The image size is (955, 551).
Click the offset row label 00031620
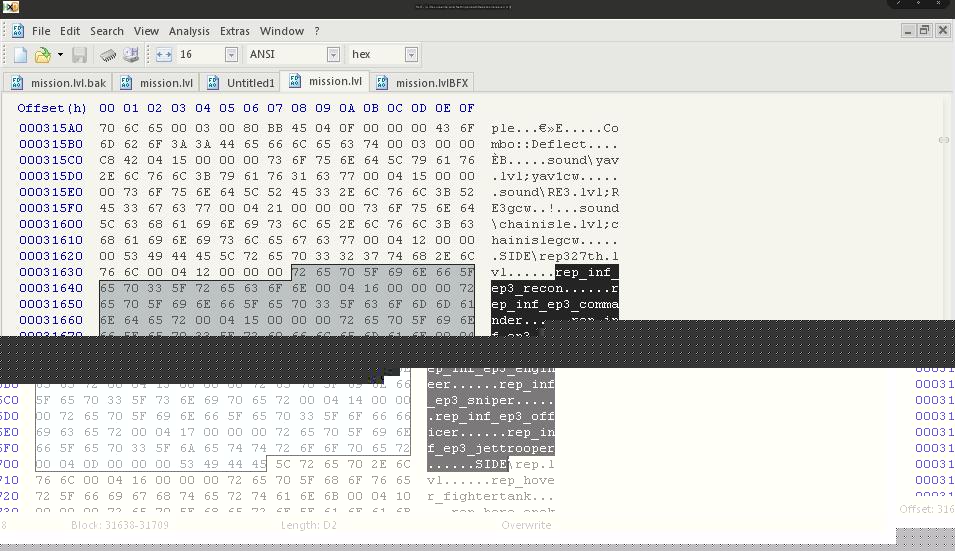click(x=51, y=256)
